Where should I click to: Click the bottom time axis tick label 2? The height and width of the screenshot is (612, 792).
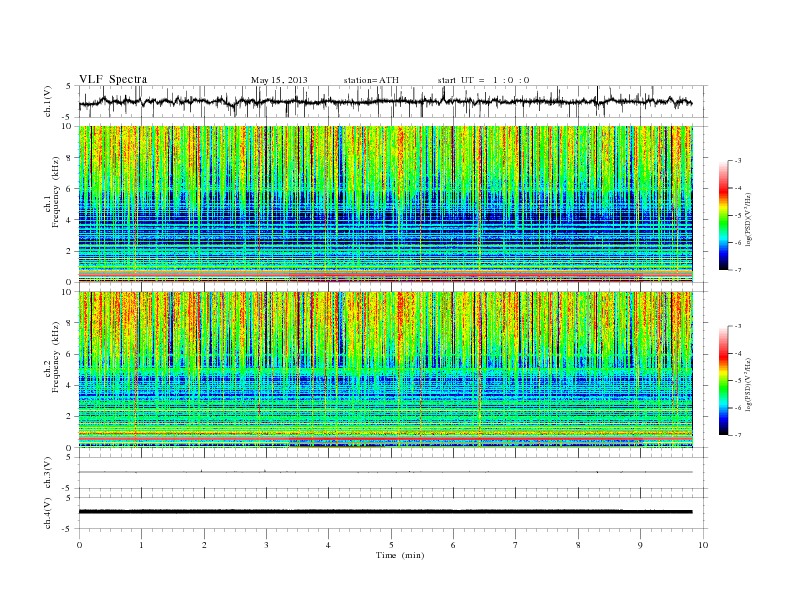(204, 545)
